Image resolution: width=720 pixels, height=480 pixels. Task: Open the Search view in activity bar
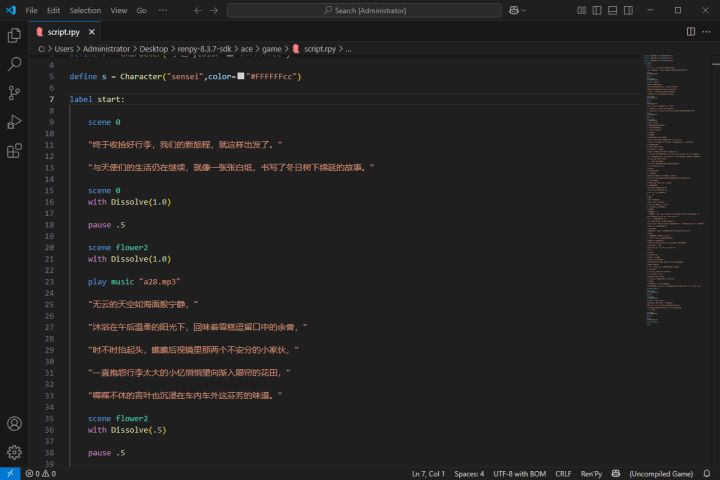[14, 64]
